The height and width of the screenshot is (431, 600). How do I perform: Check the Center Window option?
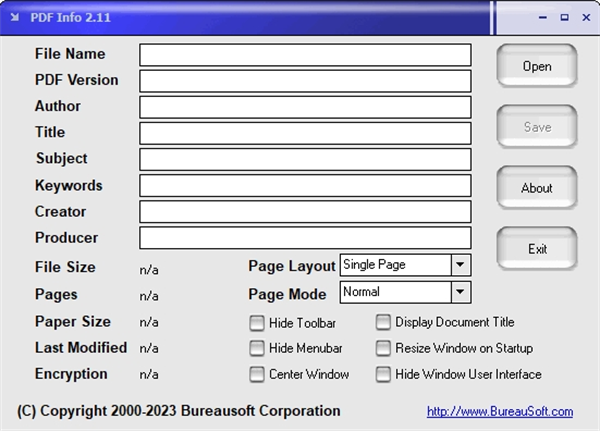257,375
